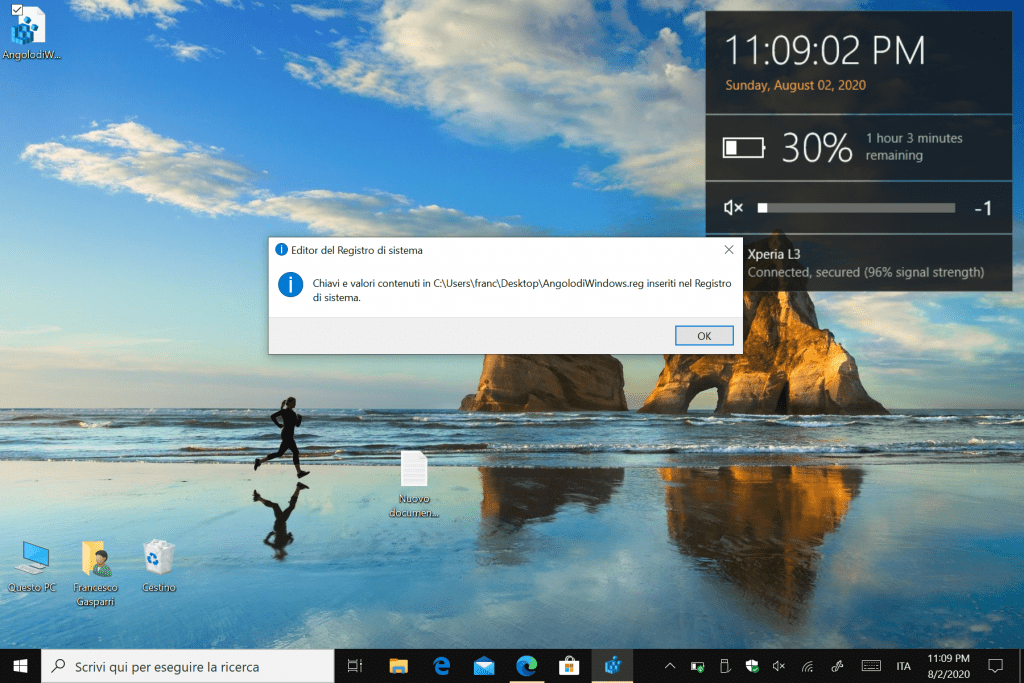Open the Windows Start menu

[21, 665]
